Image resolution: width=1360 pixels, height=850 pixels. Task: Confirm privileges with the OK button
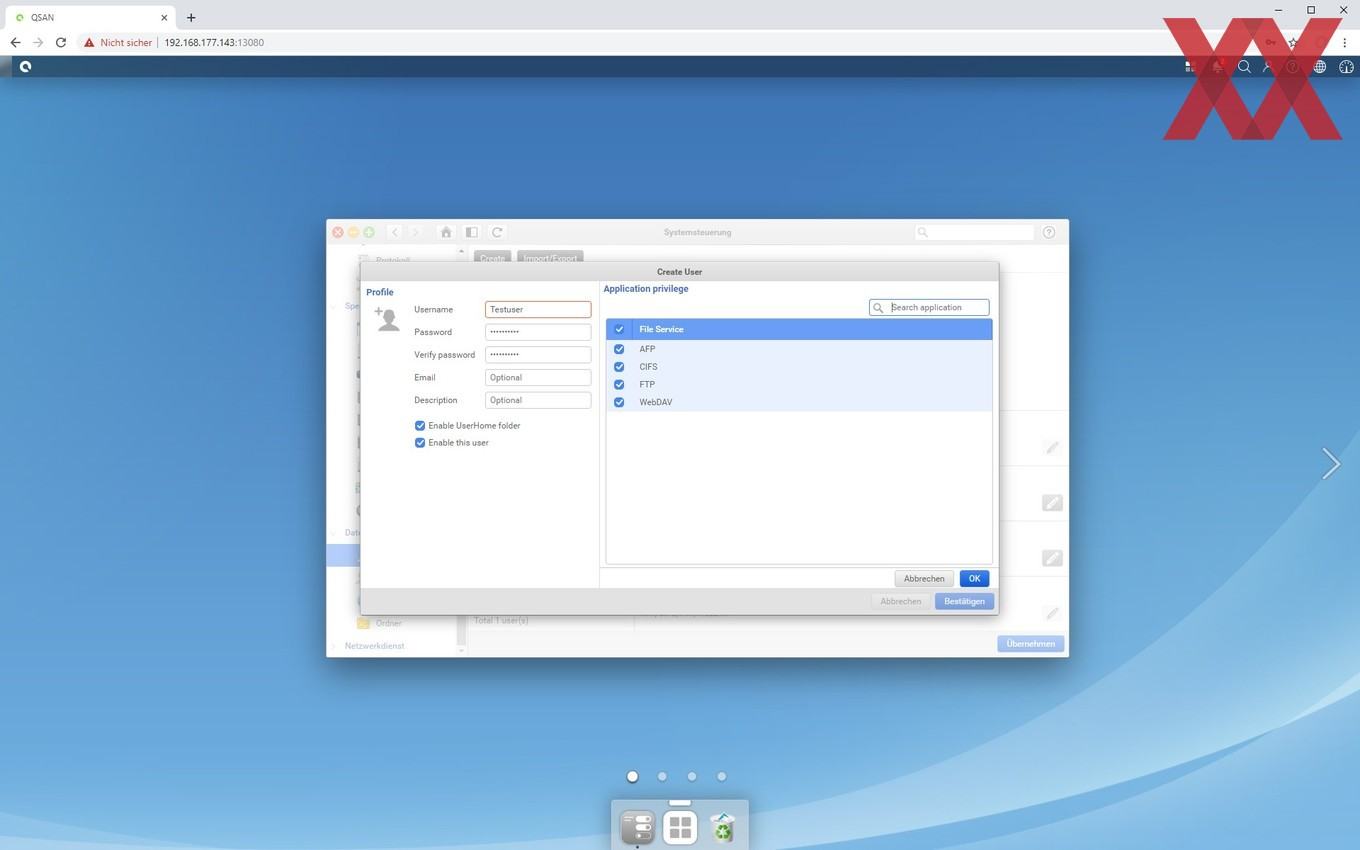(x=974, y=579)
